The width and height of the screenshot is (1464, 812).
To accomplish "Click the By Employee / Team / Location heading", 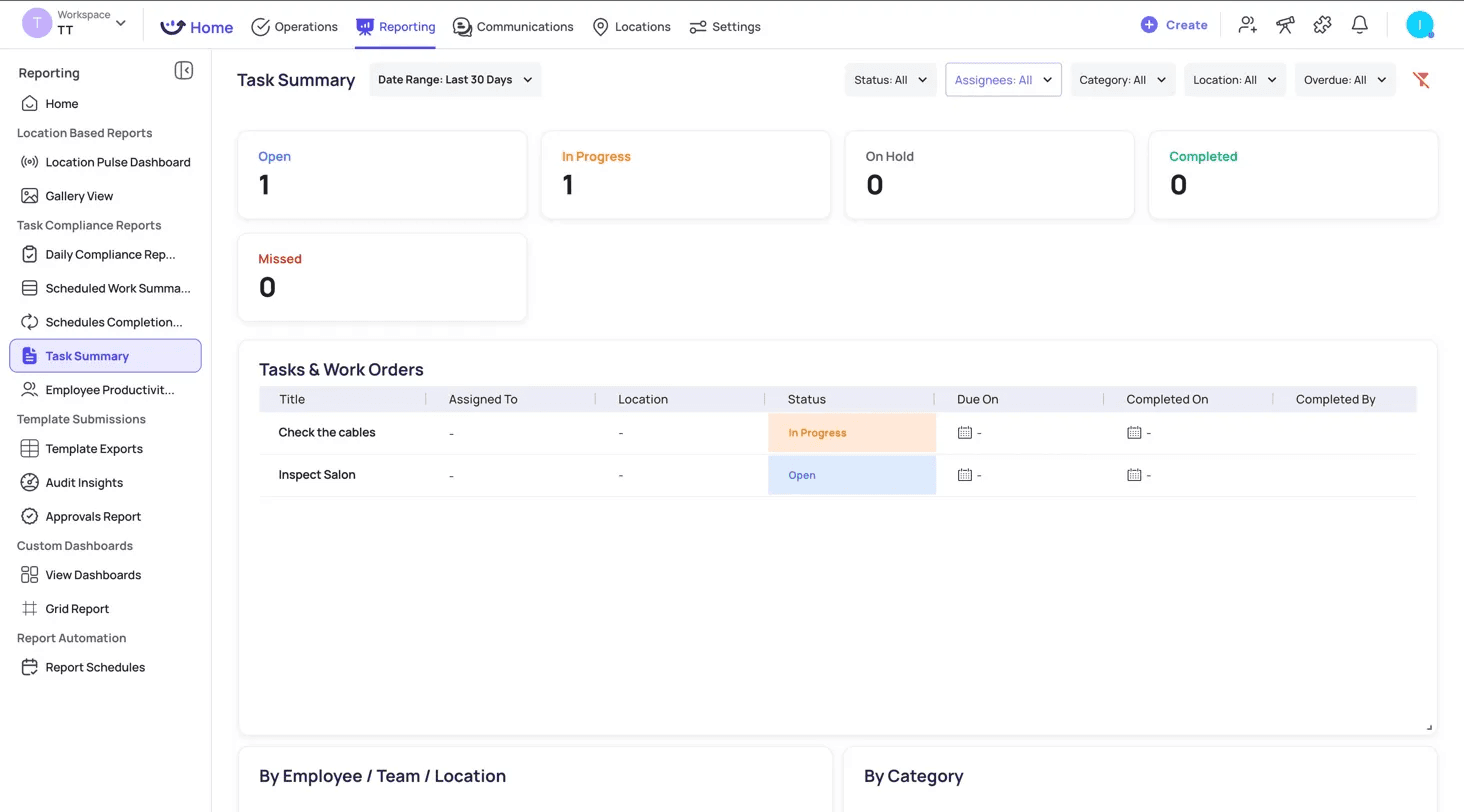I will 382,776.
